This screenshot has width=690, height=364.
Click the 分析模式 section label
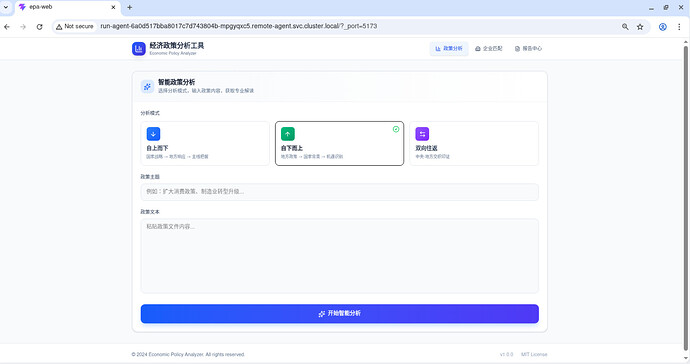(150, 113)
